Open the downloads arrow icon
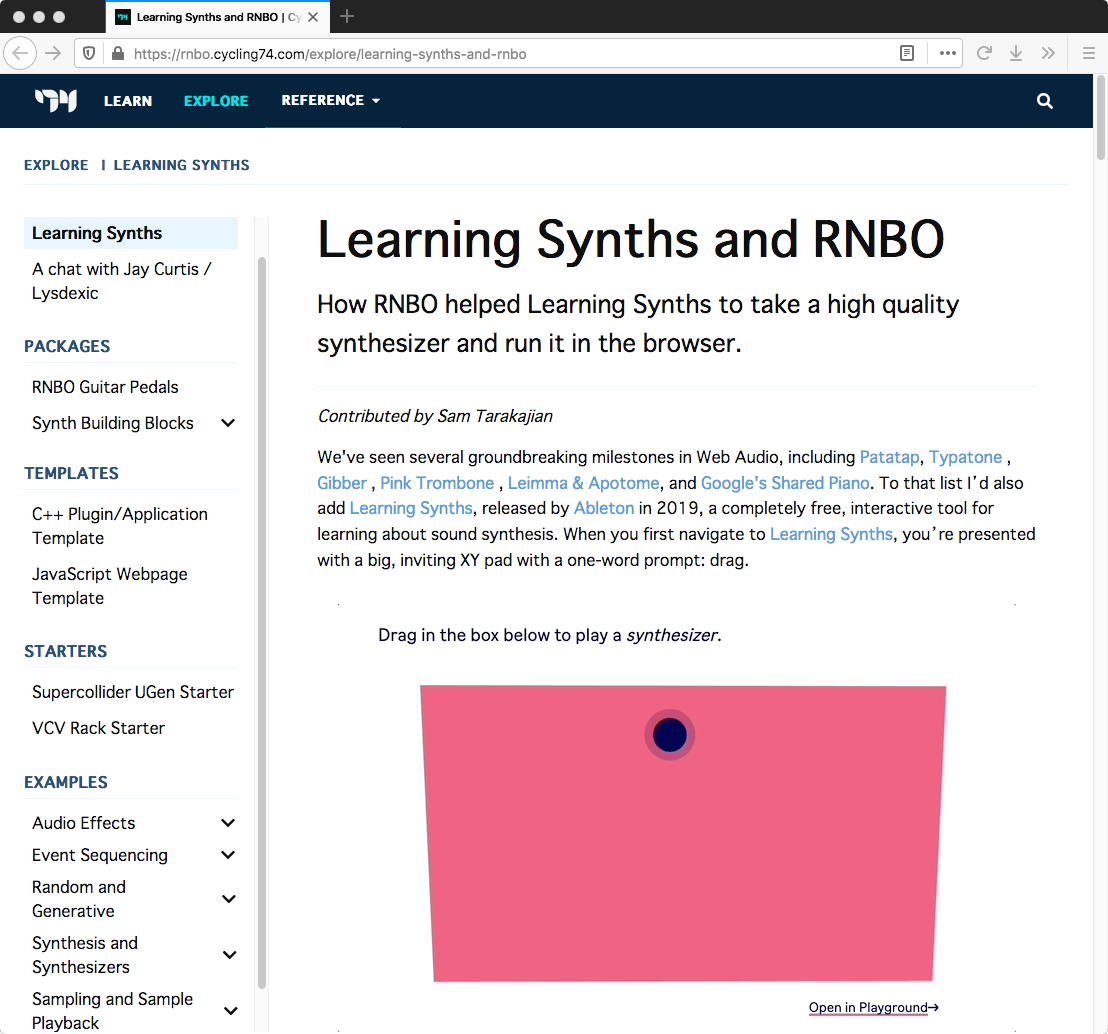 1015,53
